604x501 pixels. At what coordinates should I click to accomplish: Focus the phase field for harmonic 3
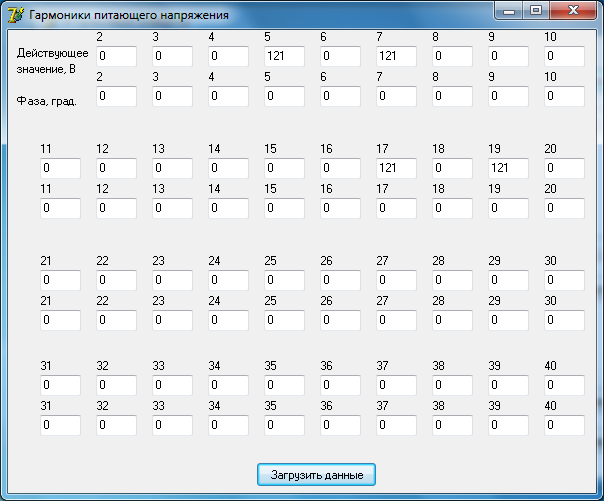pyautogui.click(x=172, y=96)
